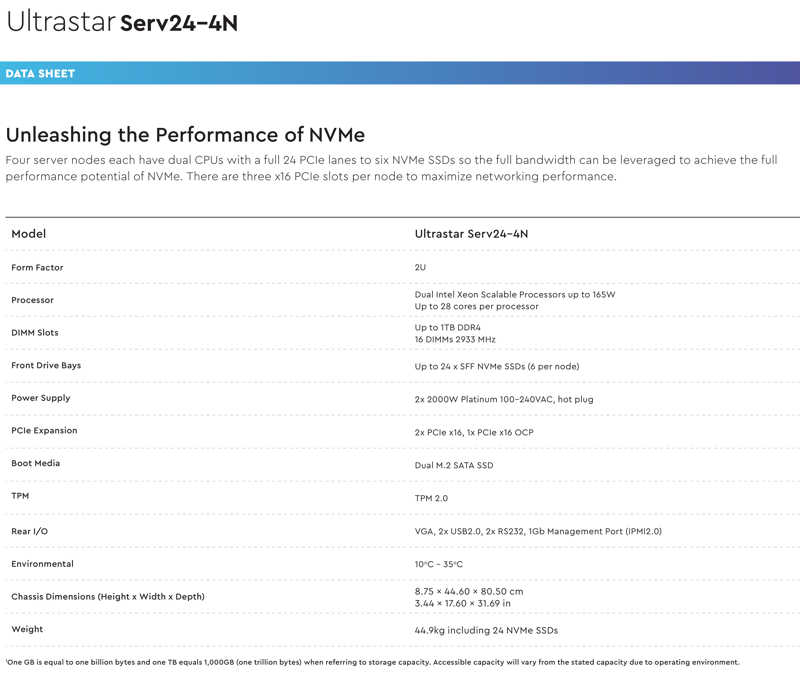Click 'Up to 24 x SFF NVMe SSDs' value

(497, 366)
